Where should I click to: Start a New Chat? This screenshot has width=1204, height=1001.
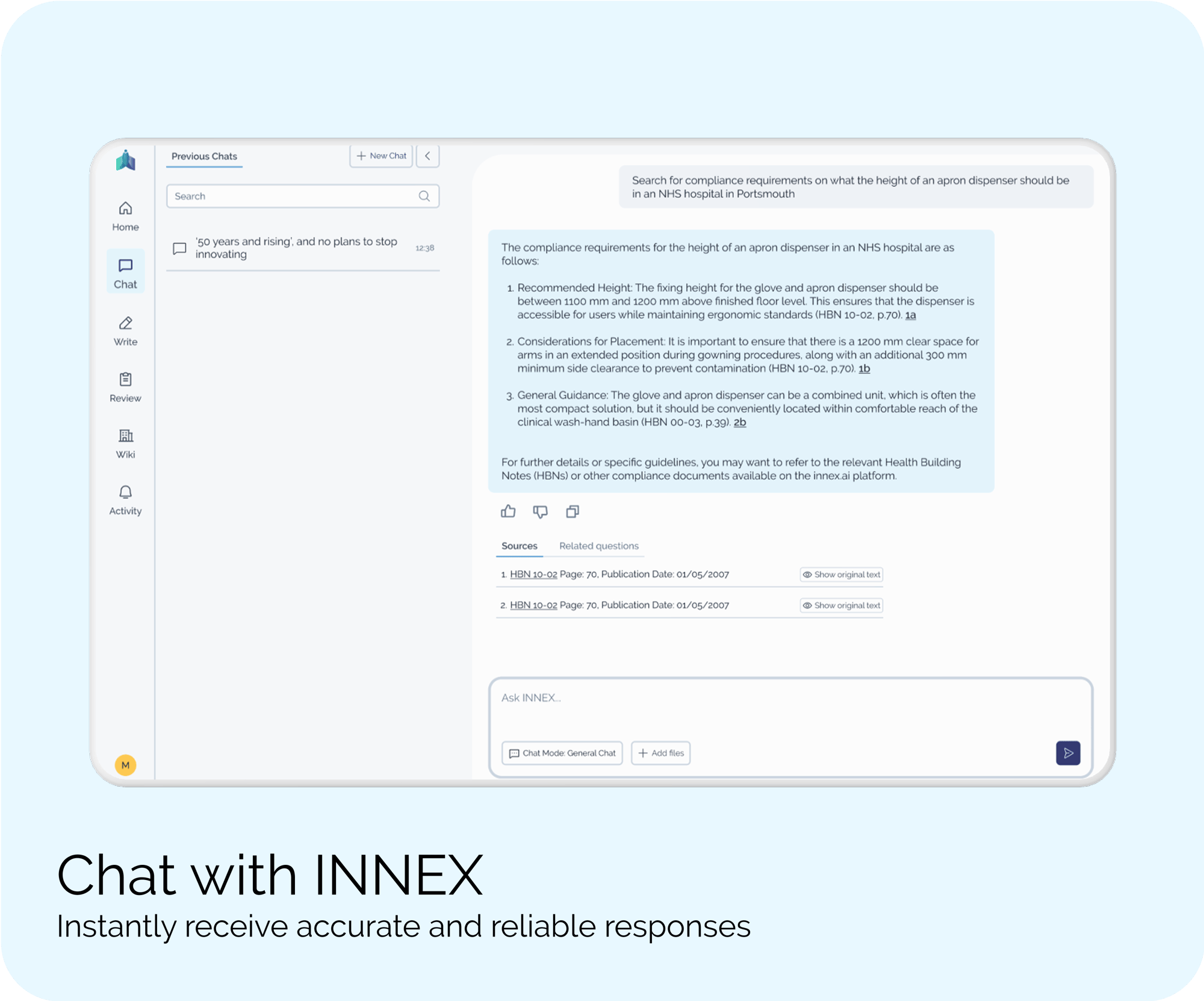[x=381, y=156]
